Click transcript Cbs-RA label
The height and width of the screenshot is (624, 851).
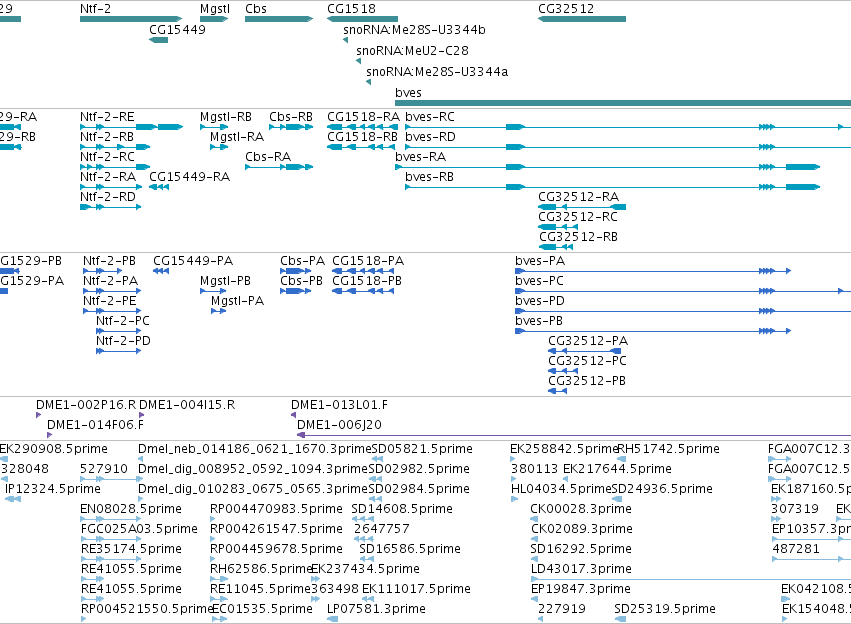(268, 157)
